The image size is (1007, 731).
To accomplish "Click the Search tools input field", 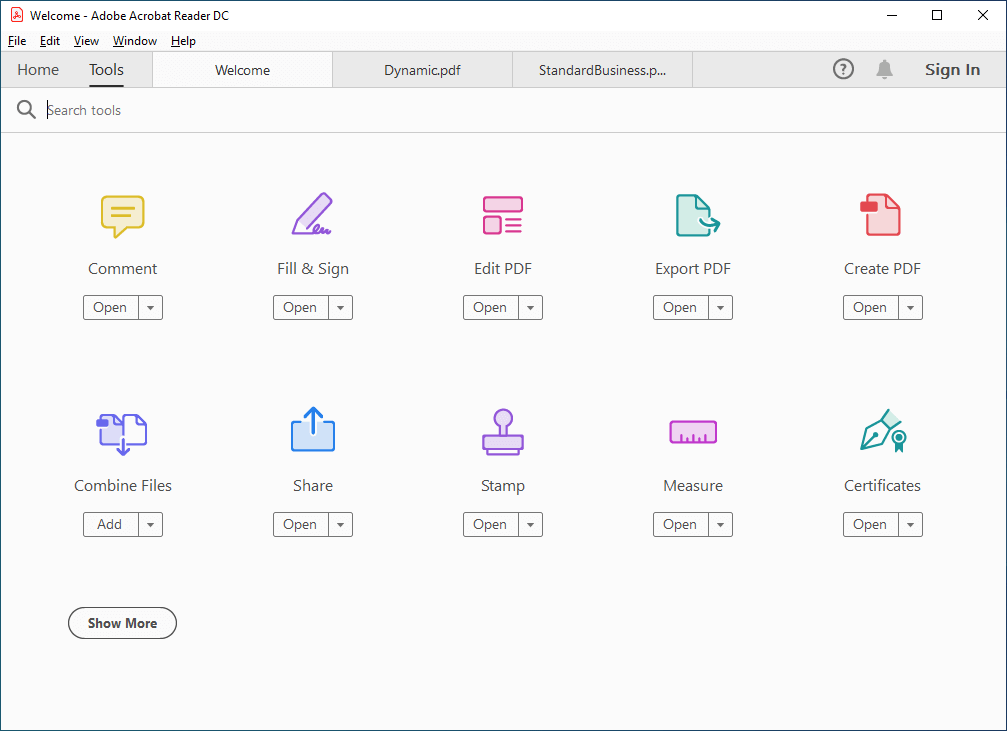I will 200,110.
